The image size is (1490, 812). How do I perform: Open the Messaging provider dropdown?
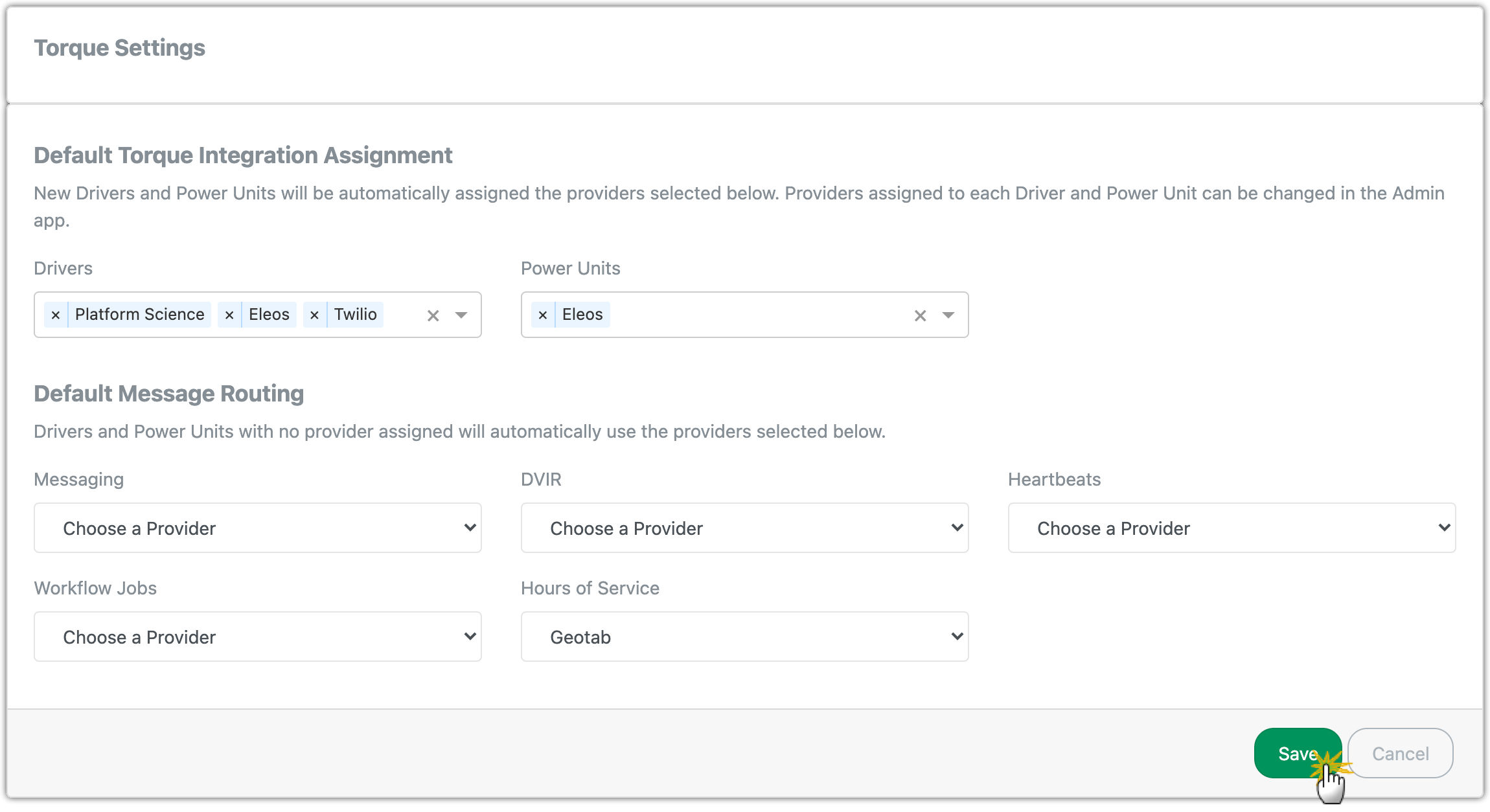(257, 528)
